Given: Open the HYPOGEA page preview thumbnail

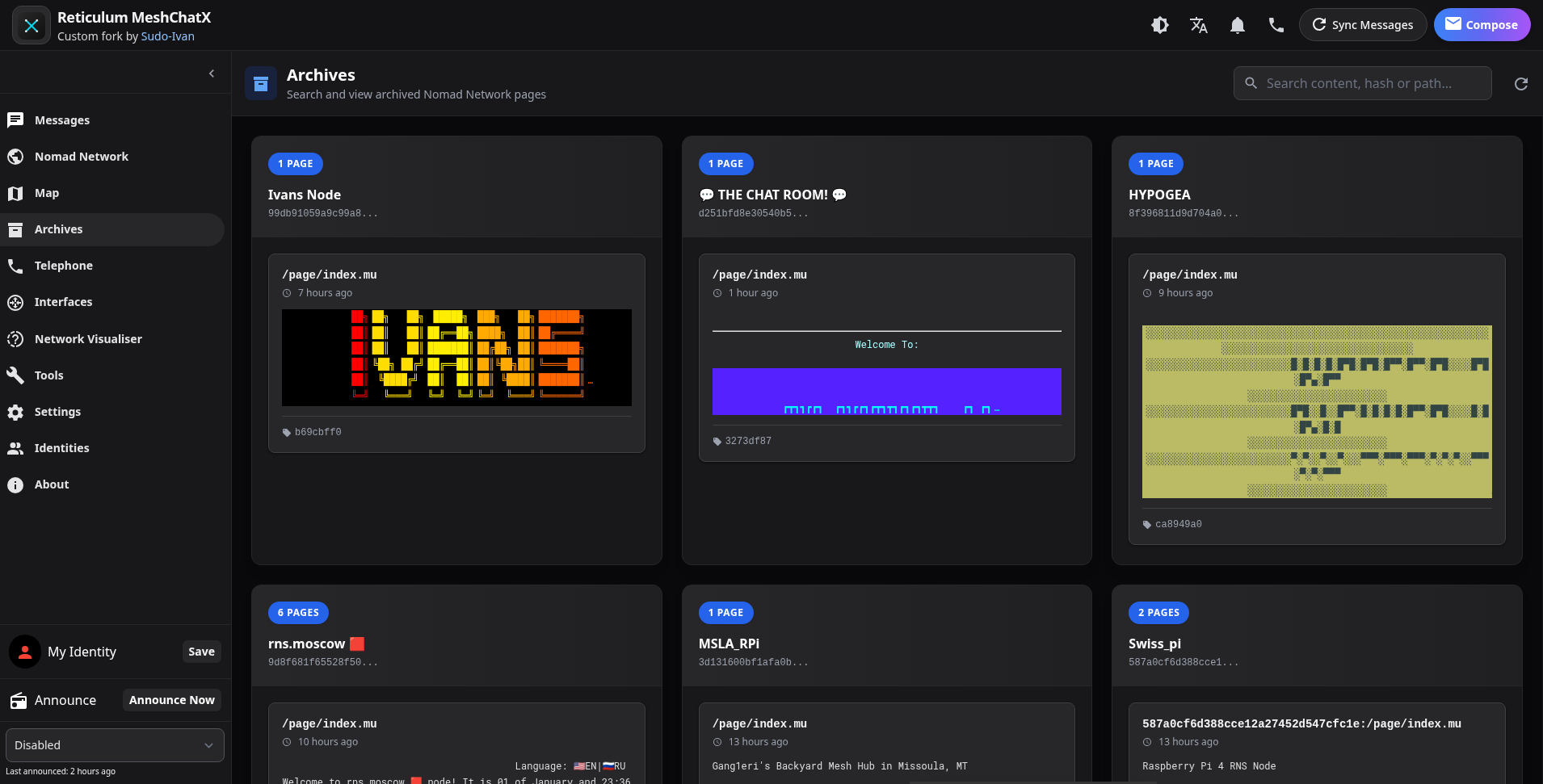Looking at the screenshot, I should point(1316,412).
